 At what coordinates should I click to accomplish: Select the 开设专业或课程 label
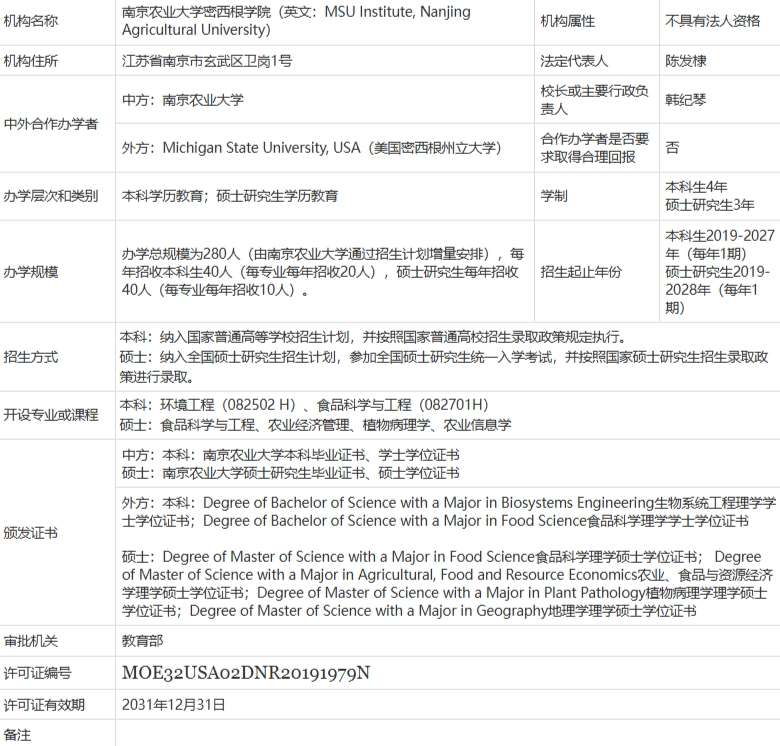click(51, 415)
